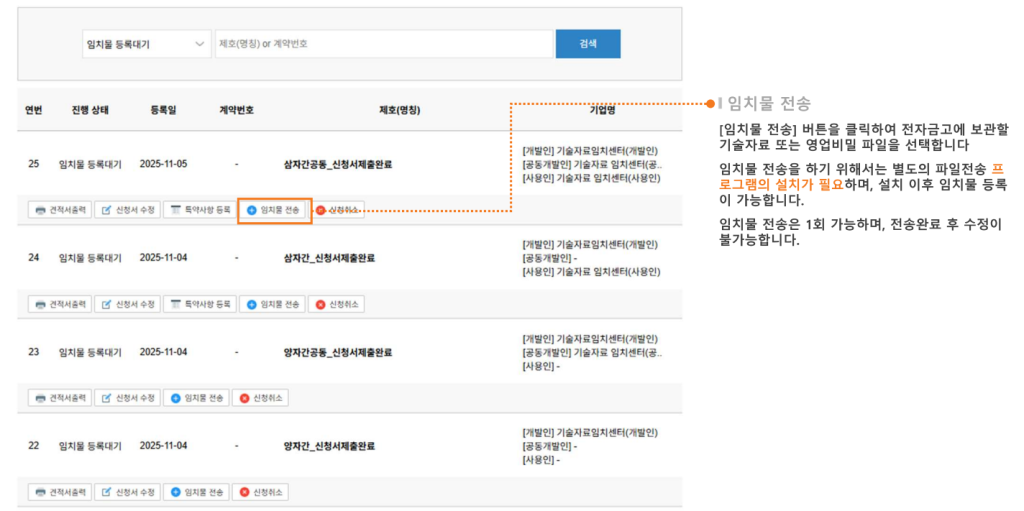Open 신청서 수정 for row 25
Image resolution: width=1024 pixels, height=511 pixels.
(127, 210)
